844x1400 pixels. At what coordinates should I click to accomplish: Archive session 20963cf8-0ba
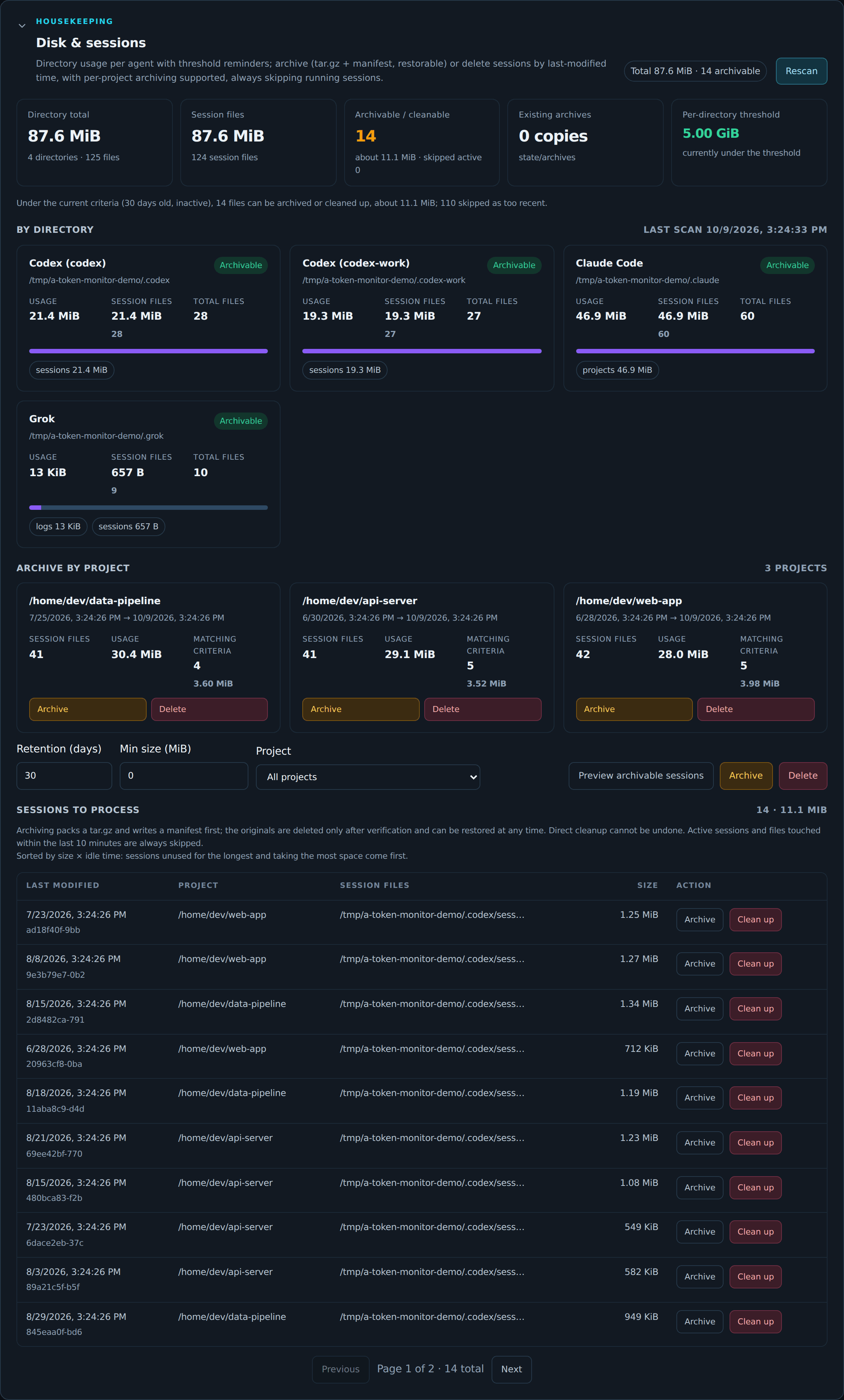point(699,1053)
